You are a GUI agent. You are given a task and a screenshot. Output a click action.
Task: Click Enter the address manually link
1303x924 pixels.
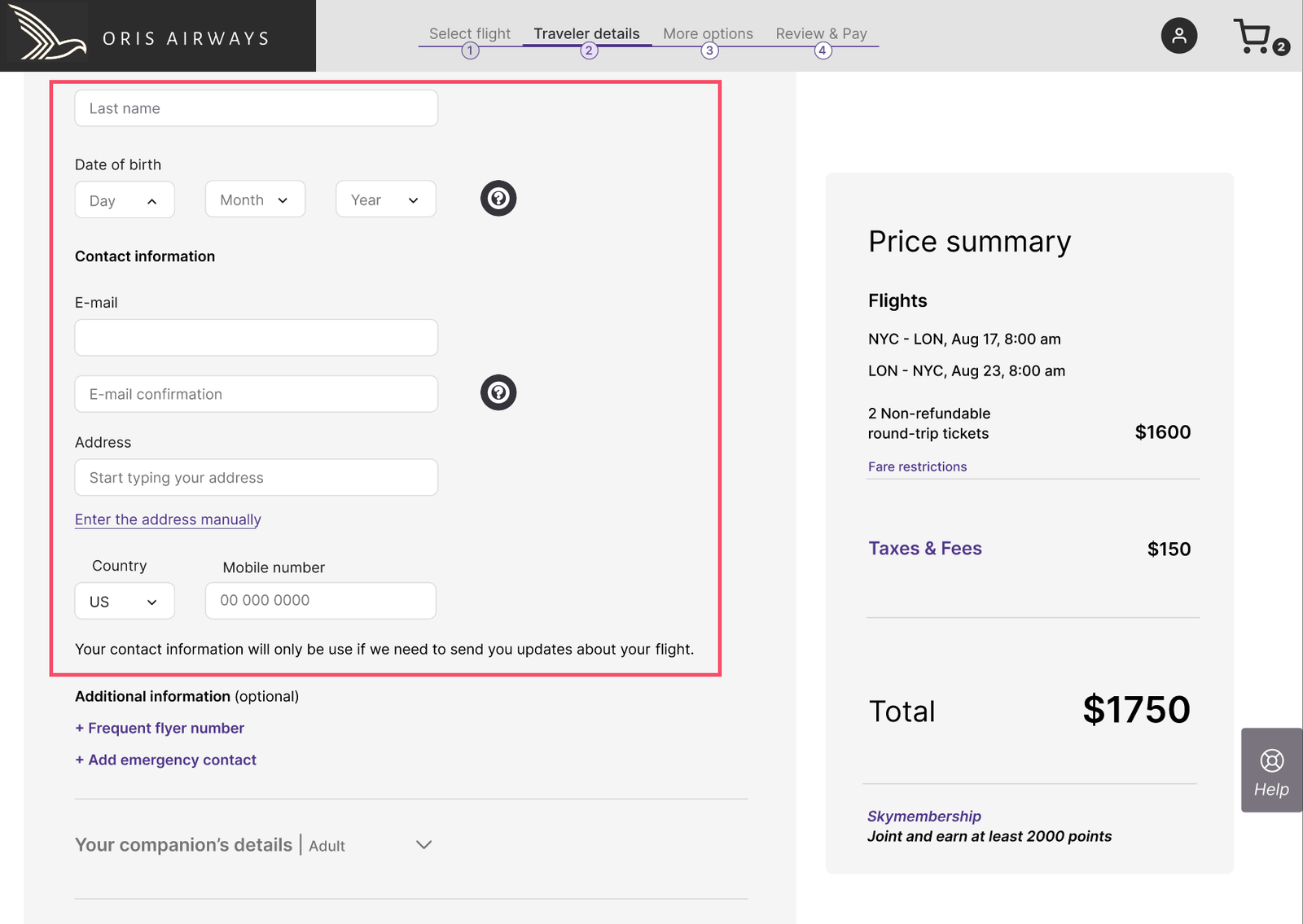point(168,519)
